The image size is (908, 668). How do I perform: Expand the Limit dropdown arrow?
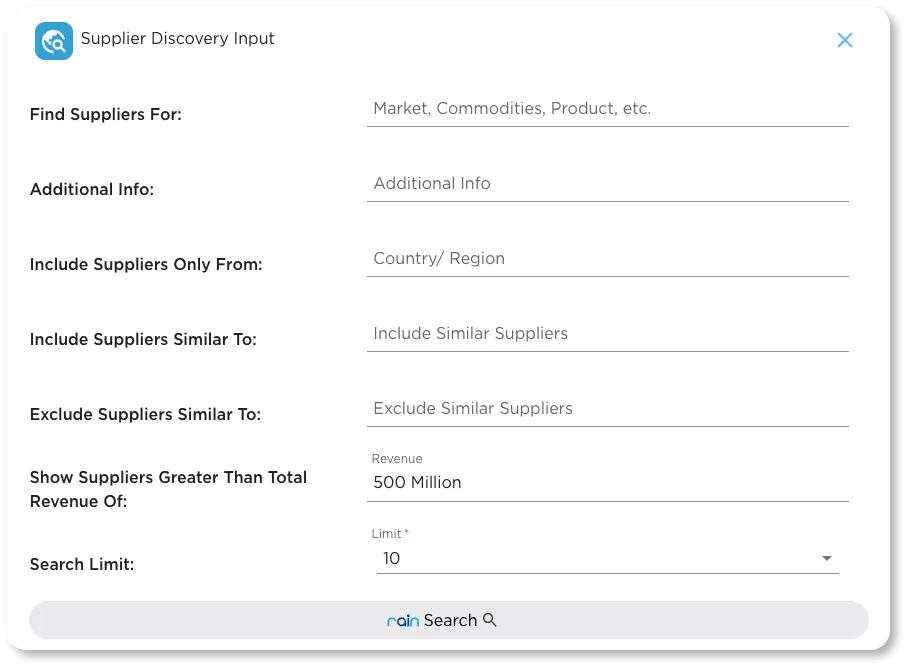(827, 558)
